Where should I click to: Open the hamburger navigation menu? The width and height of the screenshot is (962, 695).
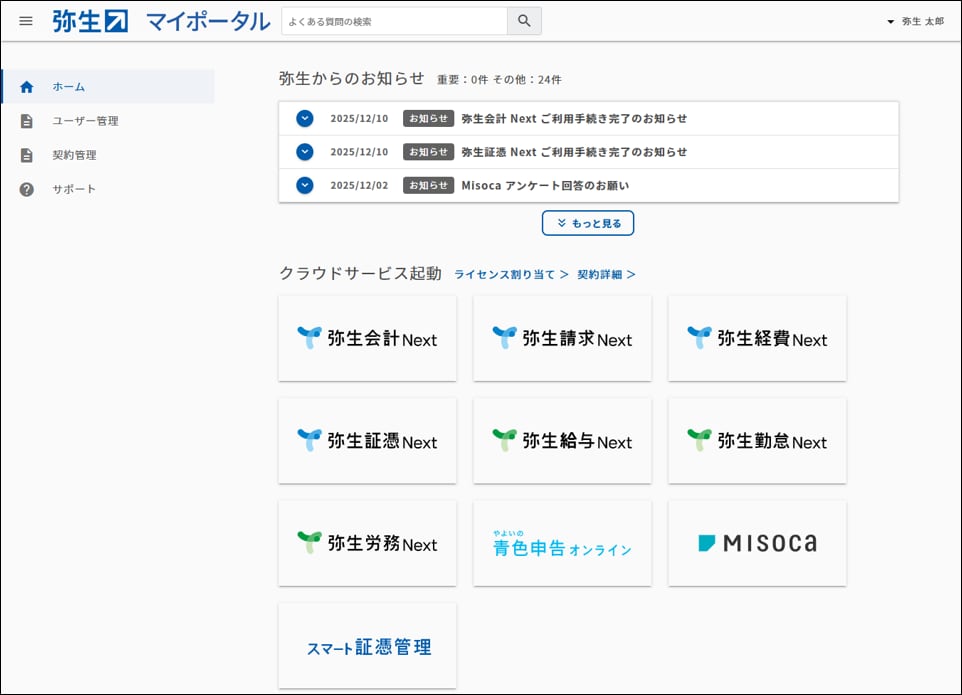(26, 21)
